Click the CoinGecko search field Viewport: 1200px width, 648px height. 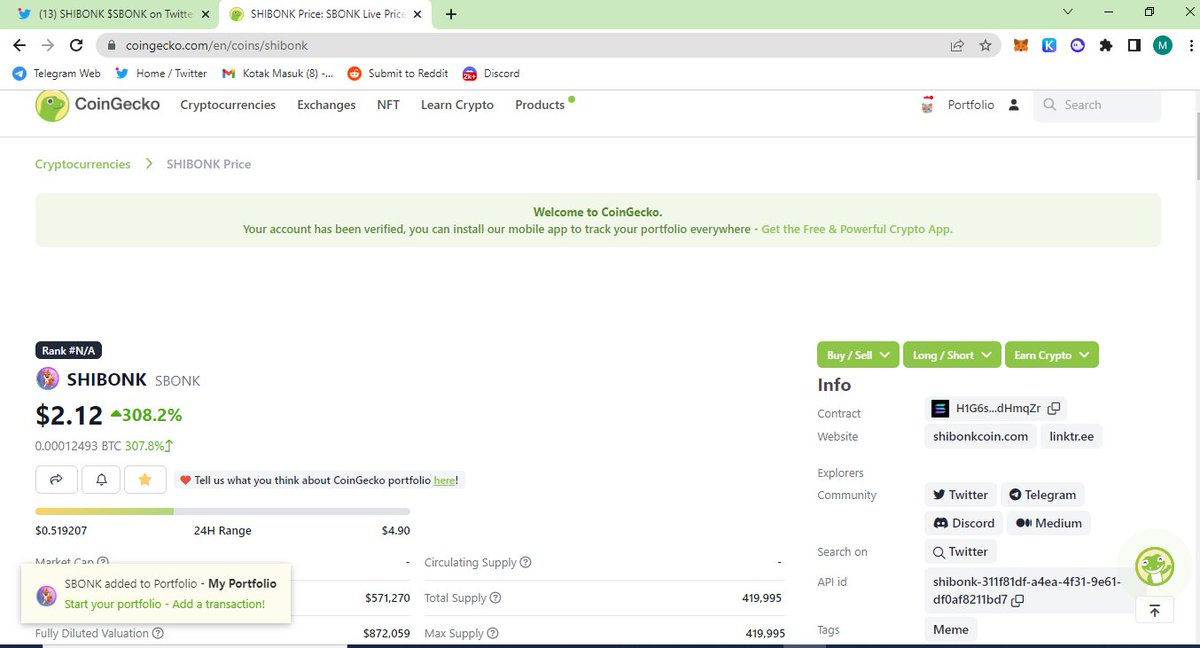[1097, 105]
